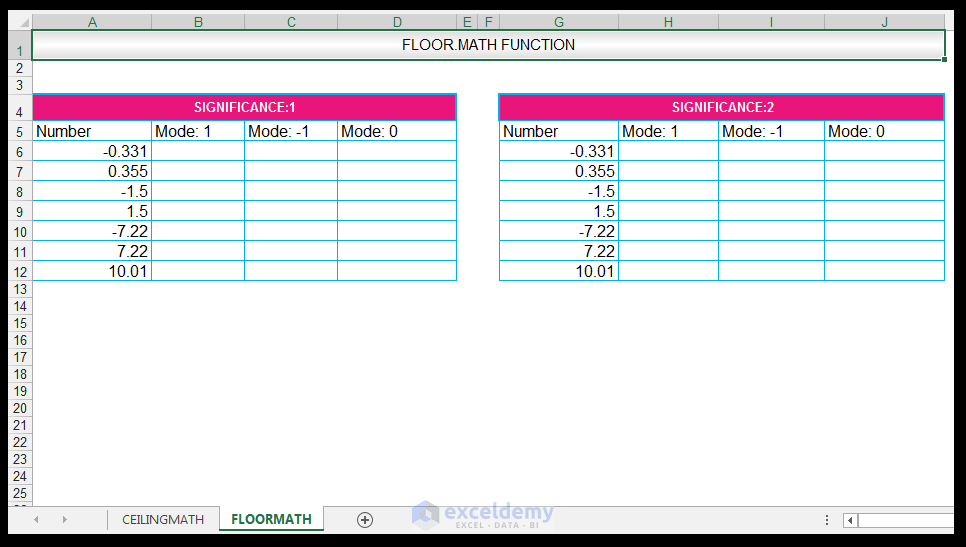Select cell A12 containing 10.01
Viewport: 966px width, 547px height.
click(92, 271)
